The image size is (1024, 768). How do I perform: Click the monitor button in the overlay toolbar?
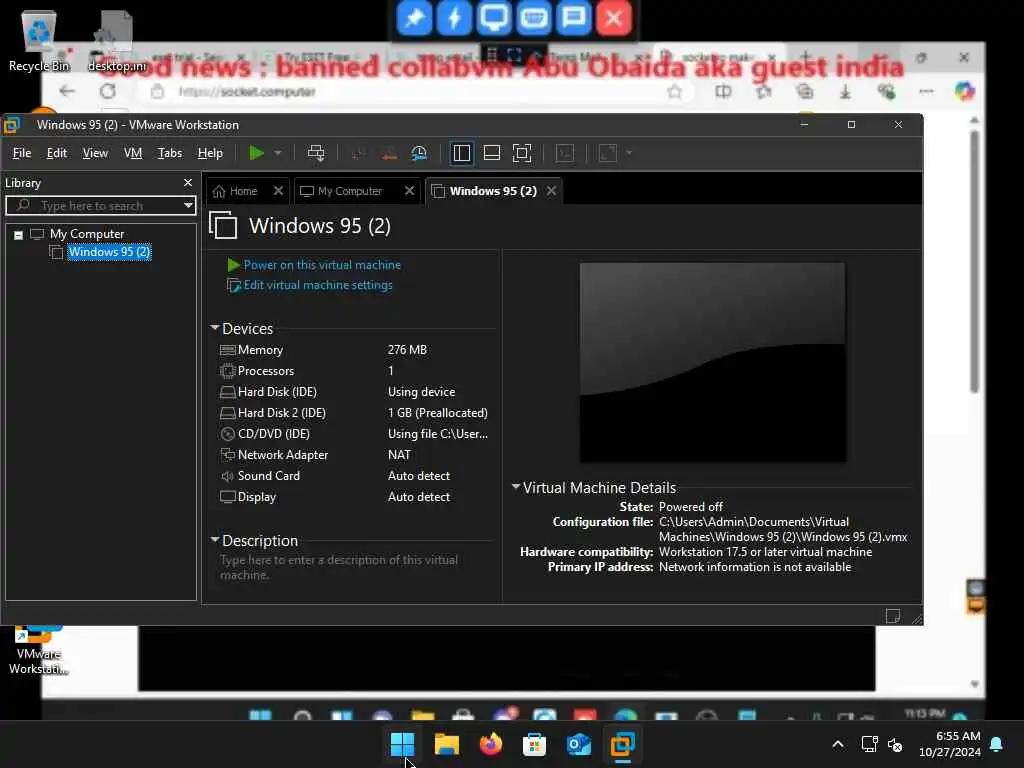point(494,18)
